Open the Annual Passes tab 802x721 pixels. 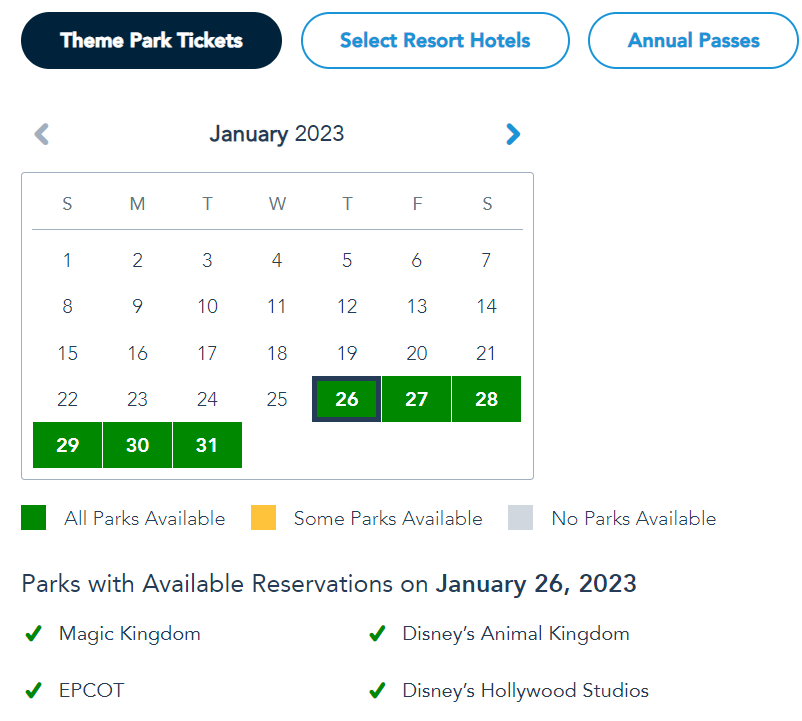pos(693,41)
